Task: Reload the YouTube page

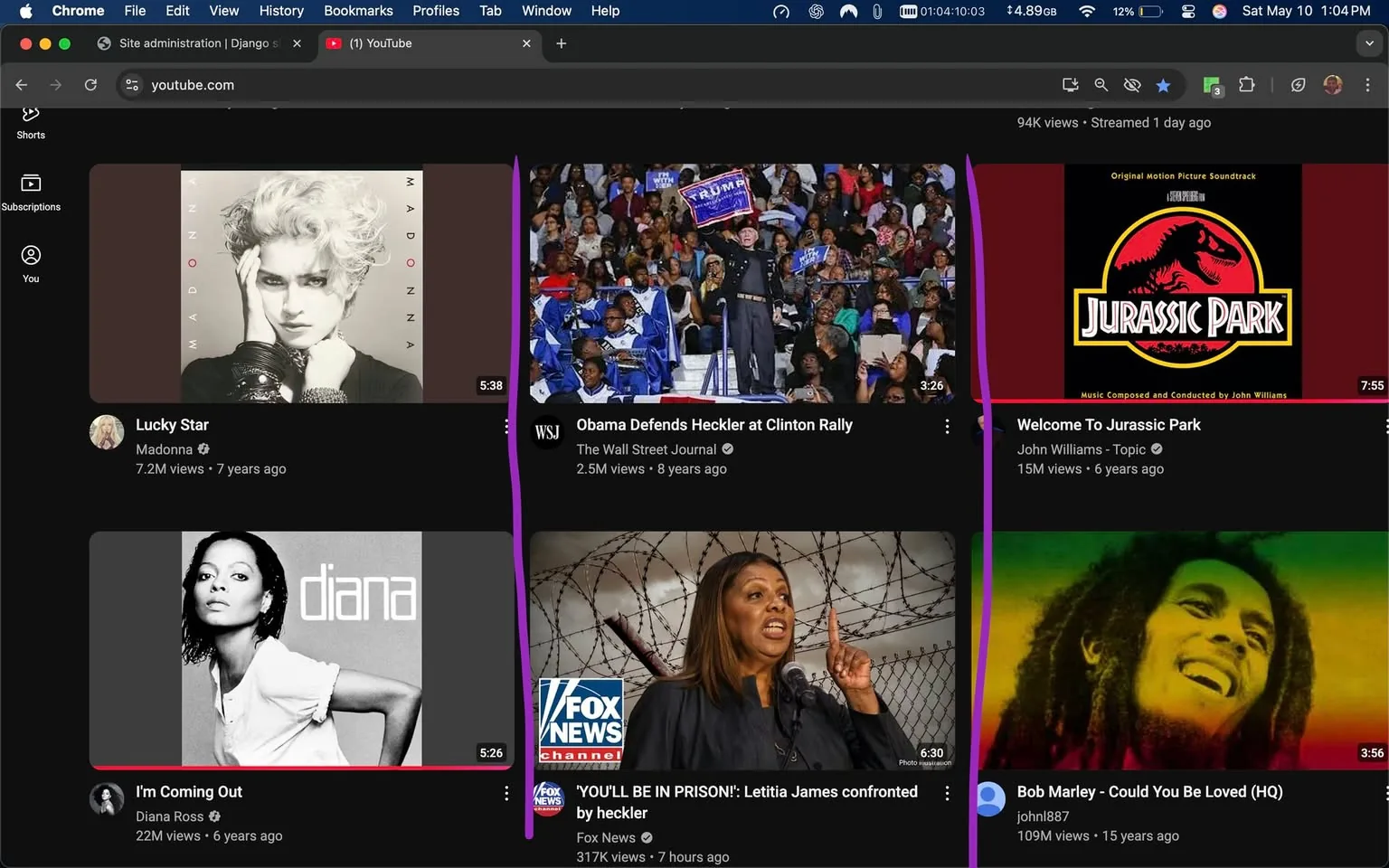Action: 90,84
